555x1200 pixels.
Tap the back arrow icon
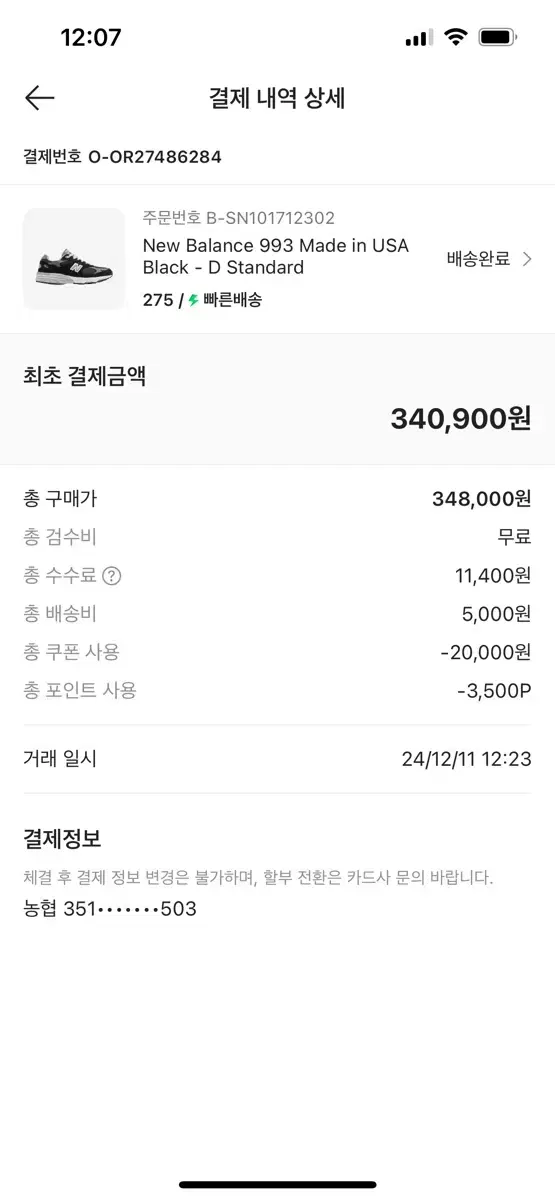[x=39, y=97]
